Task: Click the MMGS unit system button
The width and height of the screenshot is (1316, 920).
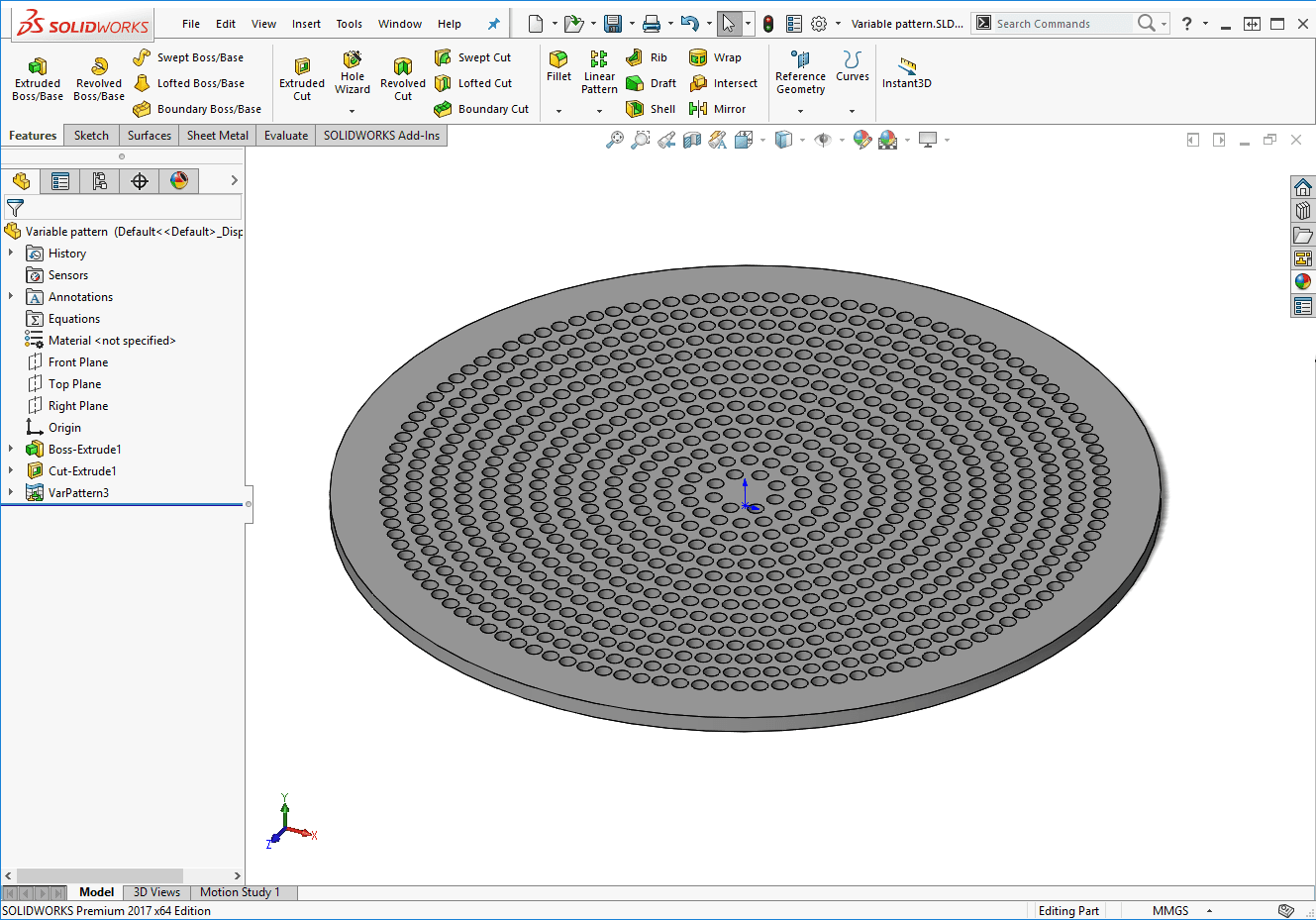Action: point(1170,910)
